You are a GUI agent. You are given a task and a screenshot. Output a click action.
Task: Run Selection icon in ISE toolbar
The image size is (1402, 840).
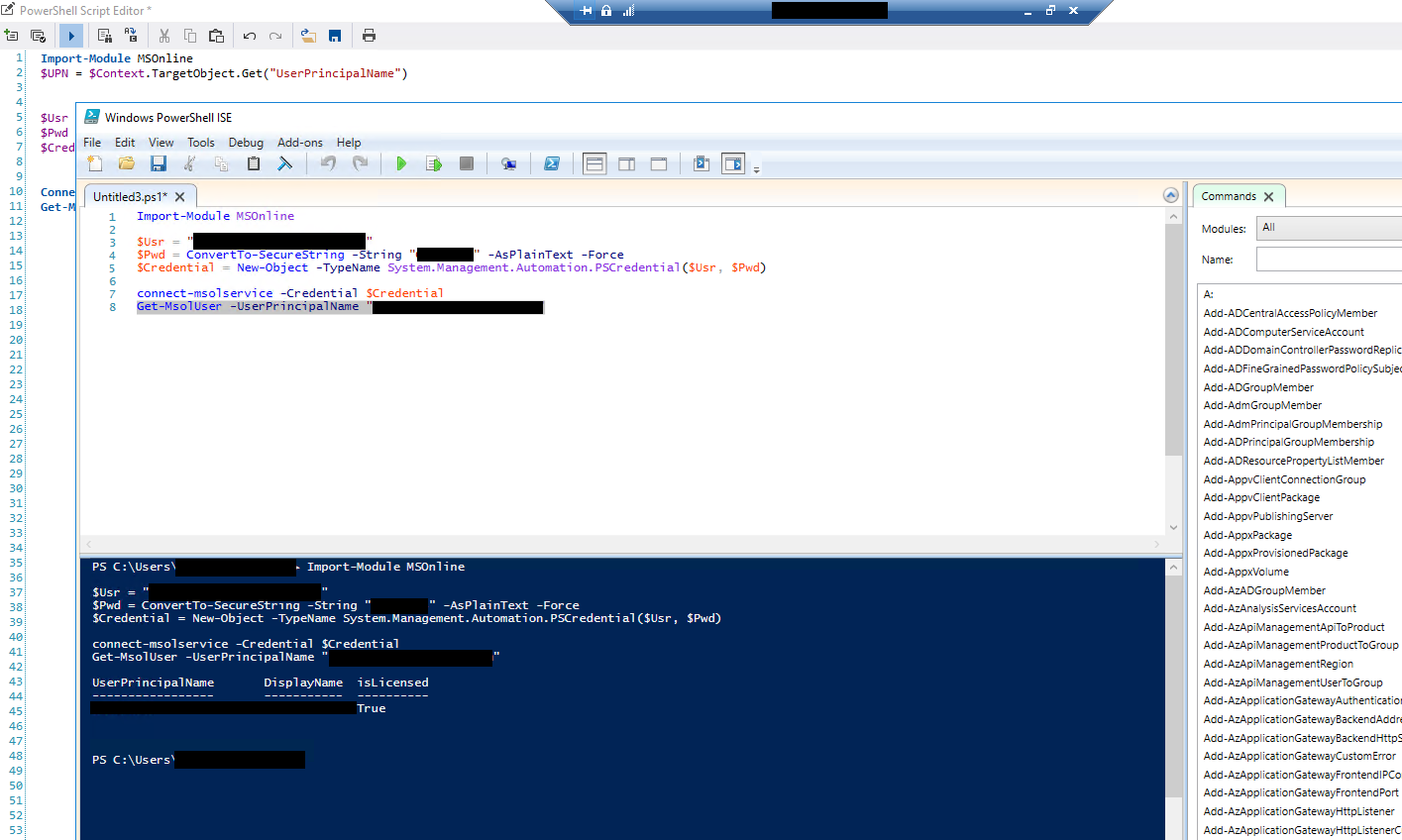(x=434, y=163)
